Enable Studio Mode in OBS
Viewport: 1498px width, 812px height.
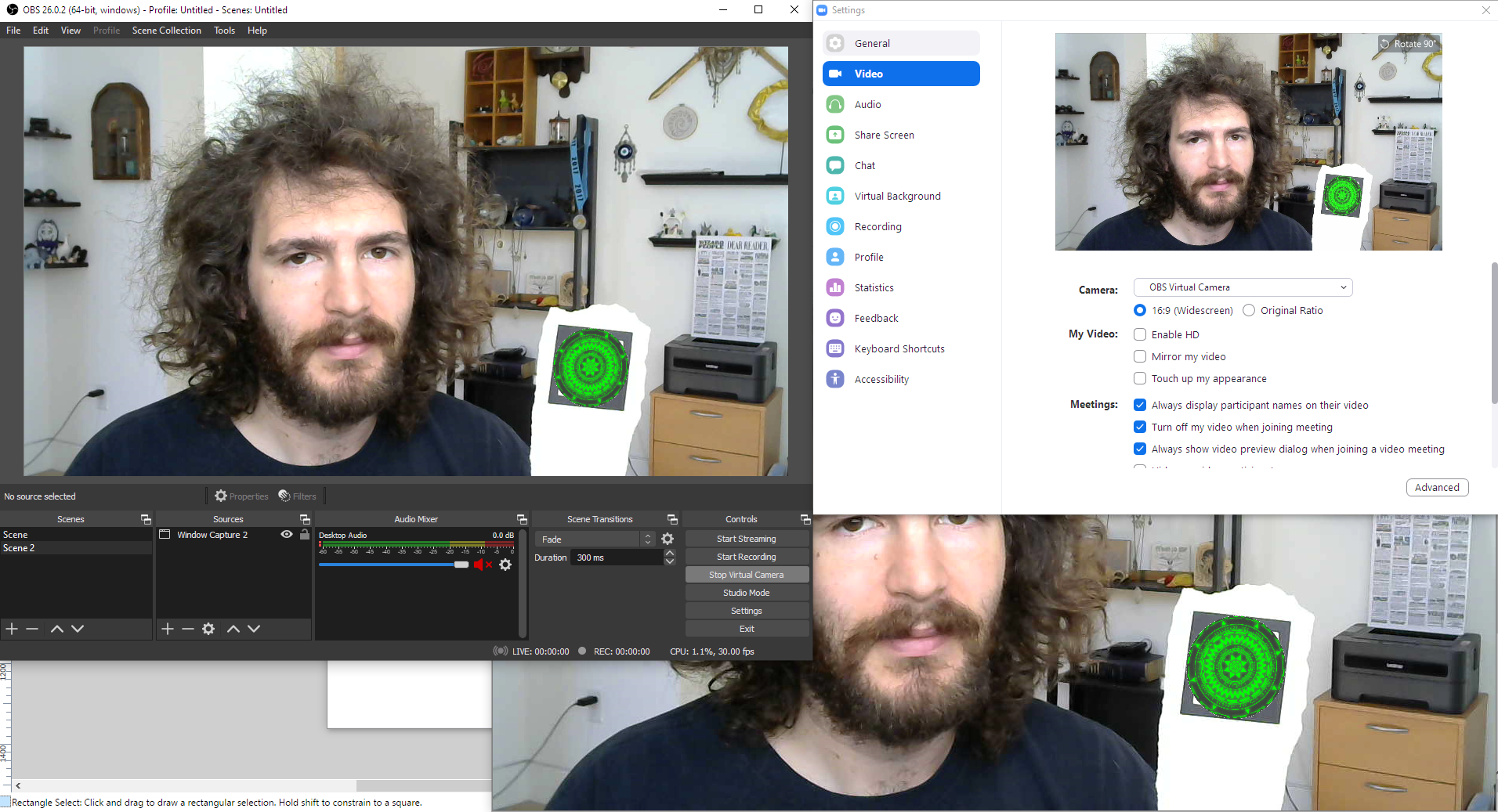click(x=747, y=593)
